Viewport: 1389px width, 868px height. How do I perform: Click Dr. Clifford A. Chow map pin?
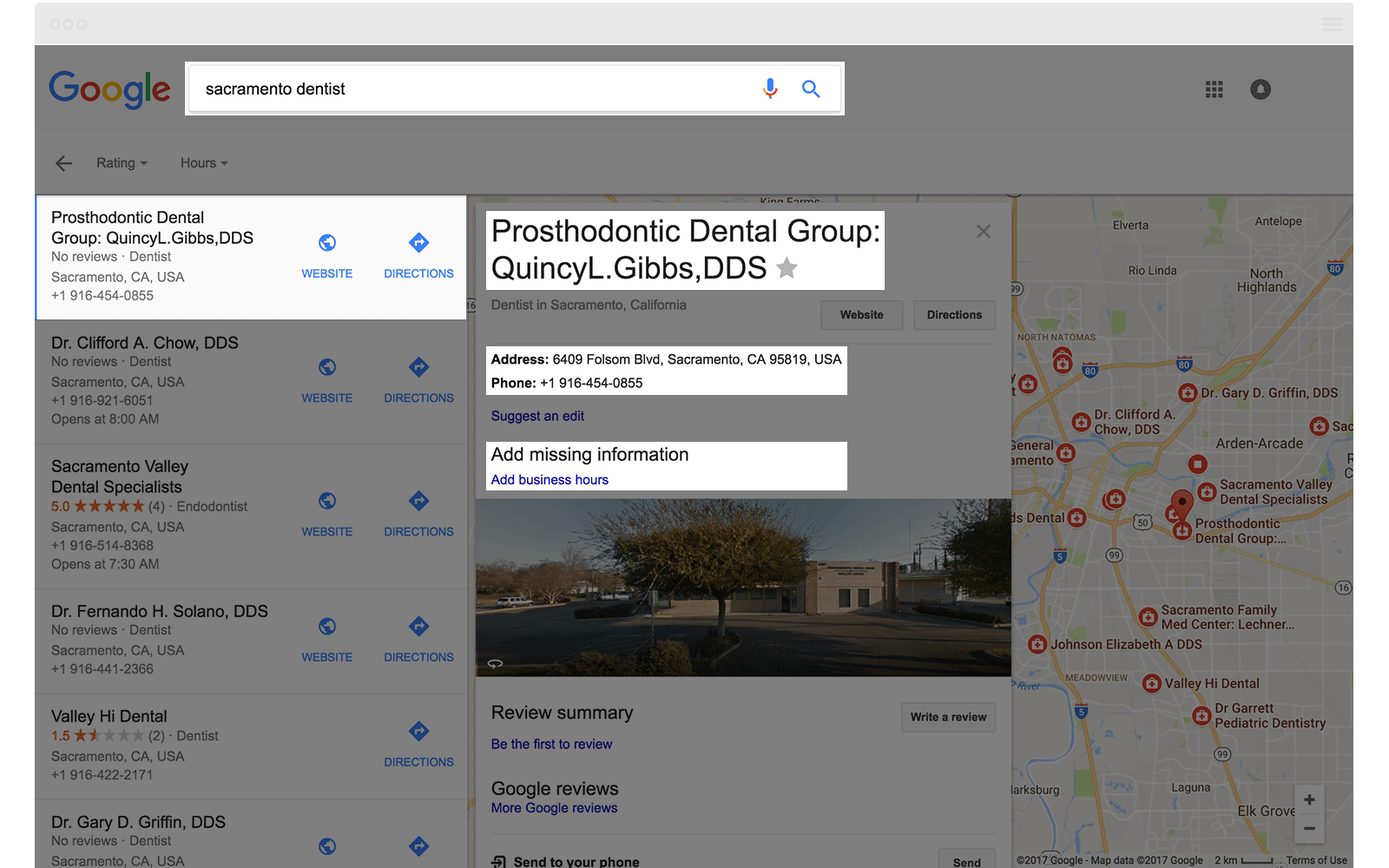point(1081,422)
